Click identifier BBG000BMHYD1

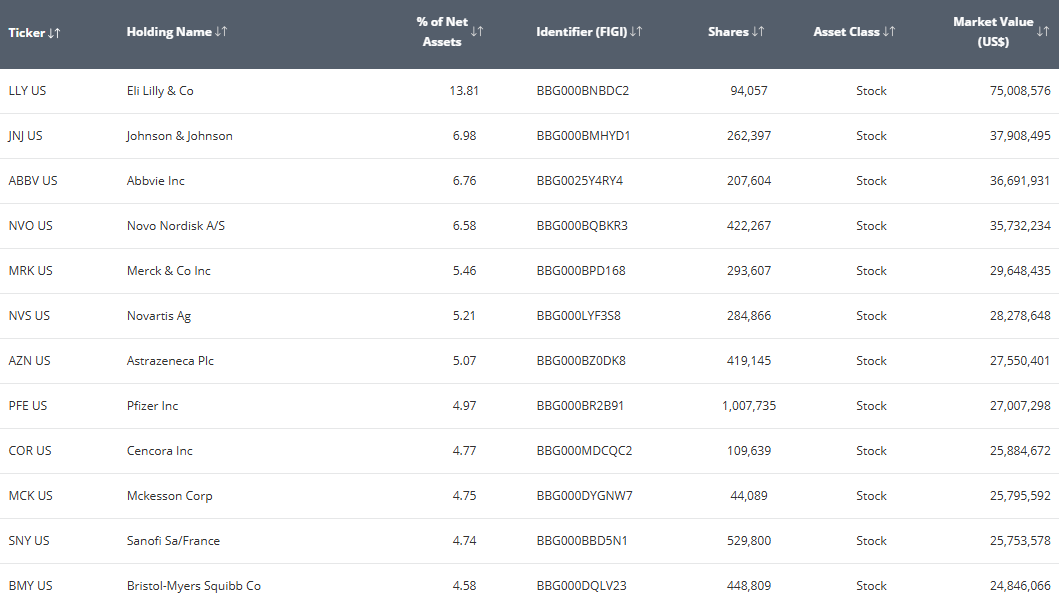tap(584, 136)
